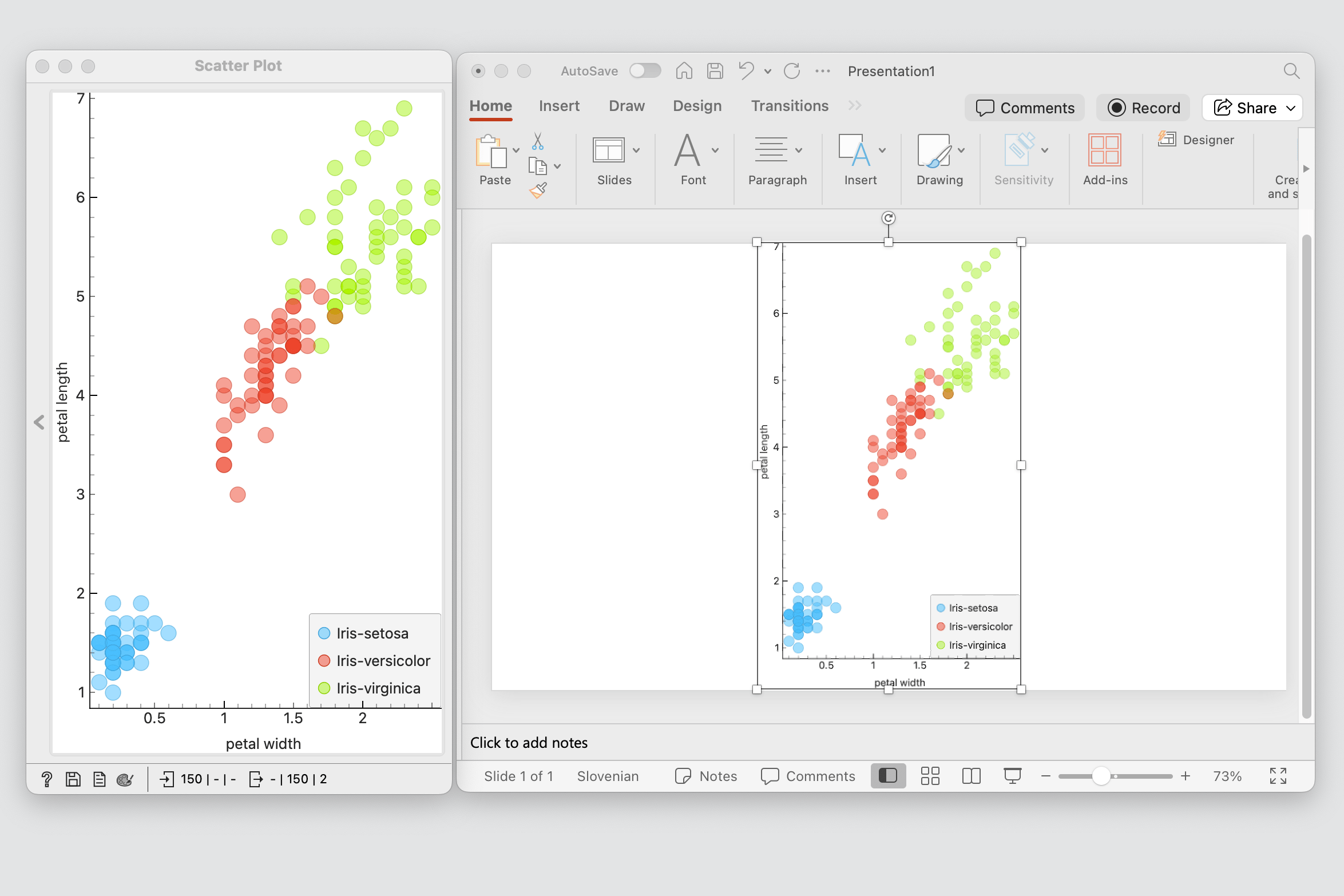The image size is (1344, 896).
Task: Toggle the Notes pane
Action: 705,776
